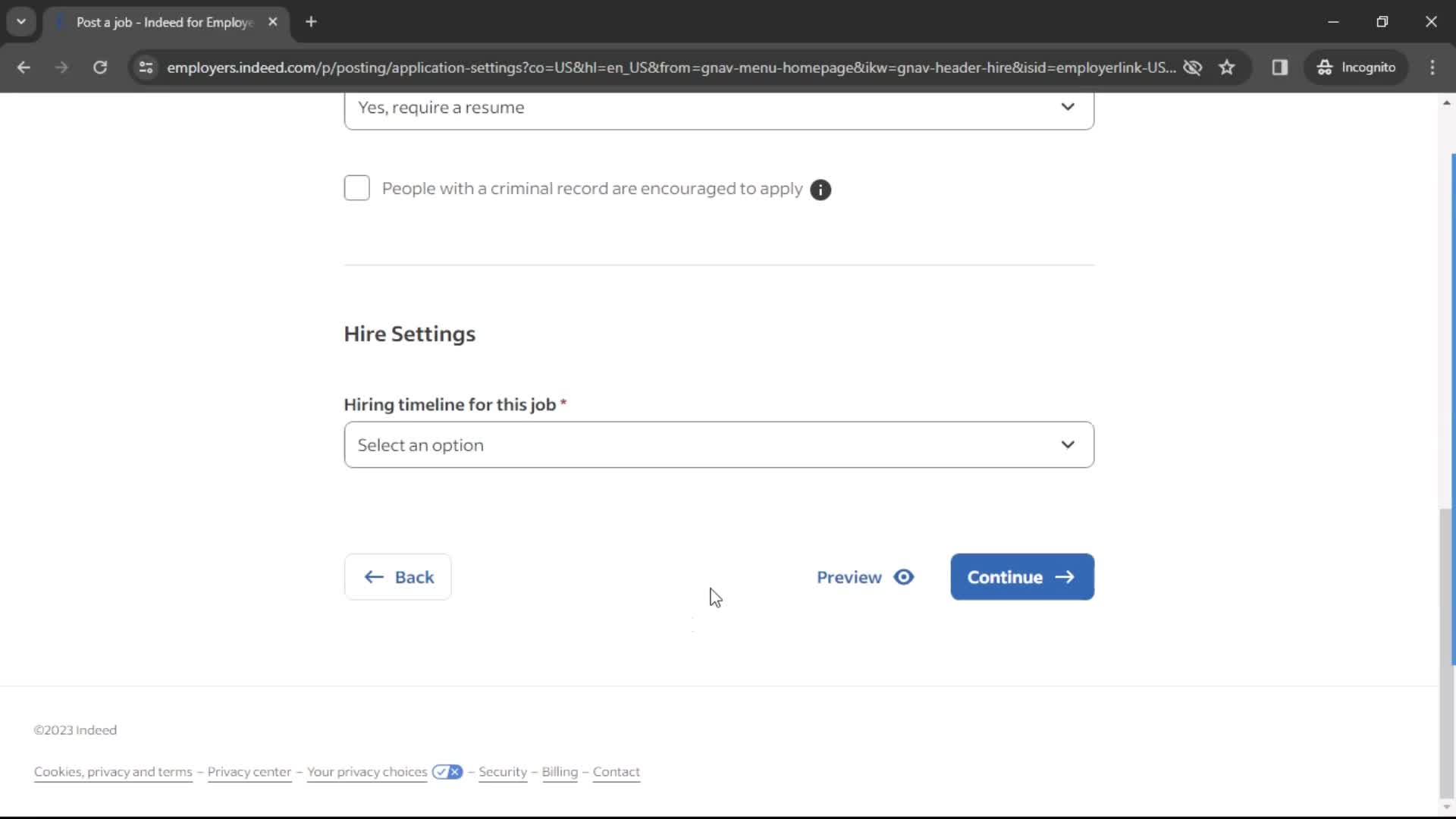This screenshot has width=1456, height=819.
Task: Click the info icon next to criminal record
Action: tap(821, 189)
